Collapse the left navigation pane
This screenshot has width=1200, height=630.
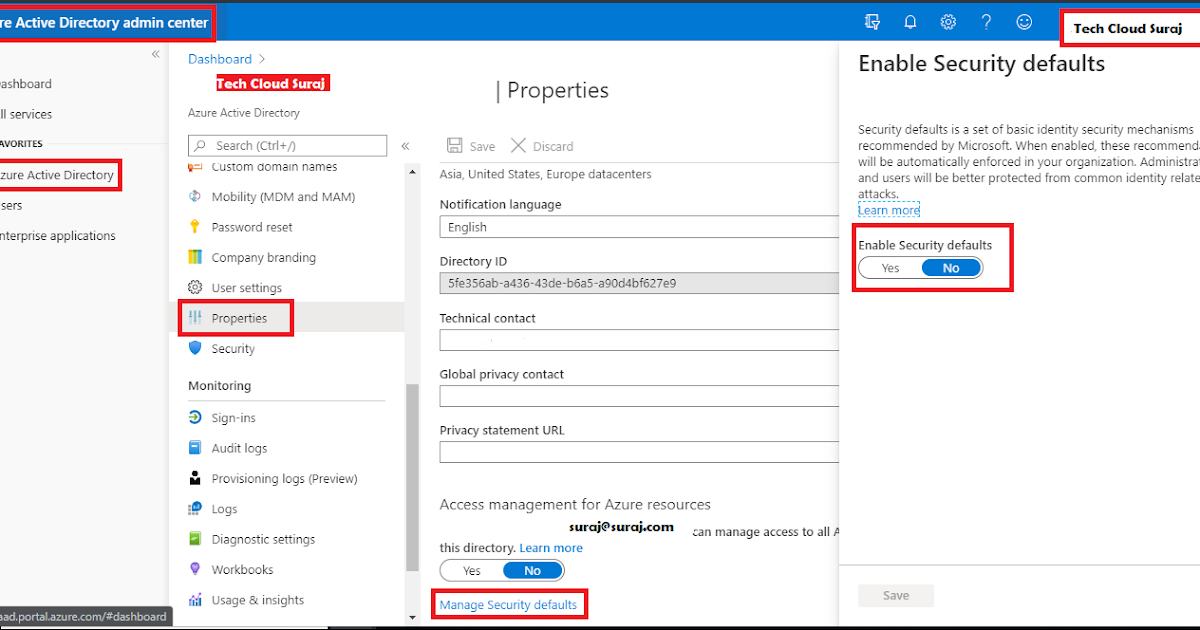[155, 54]
